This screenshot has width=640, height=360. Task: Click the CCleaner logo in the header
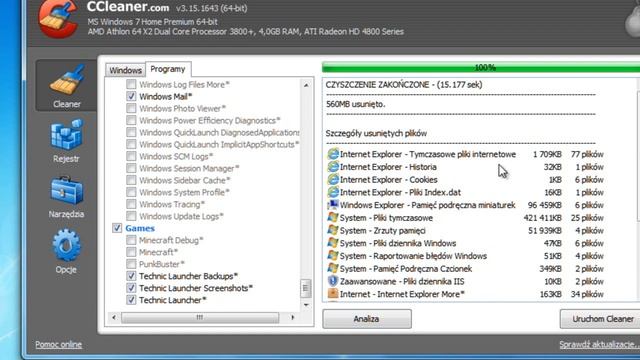pos(58,18)
